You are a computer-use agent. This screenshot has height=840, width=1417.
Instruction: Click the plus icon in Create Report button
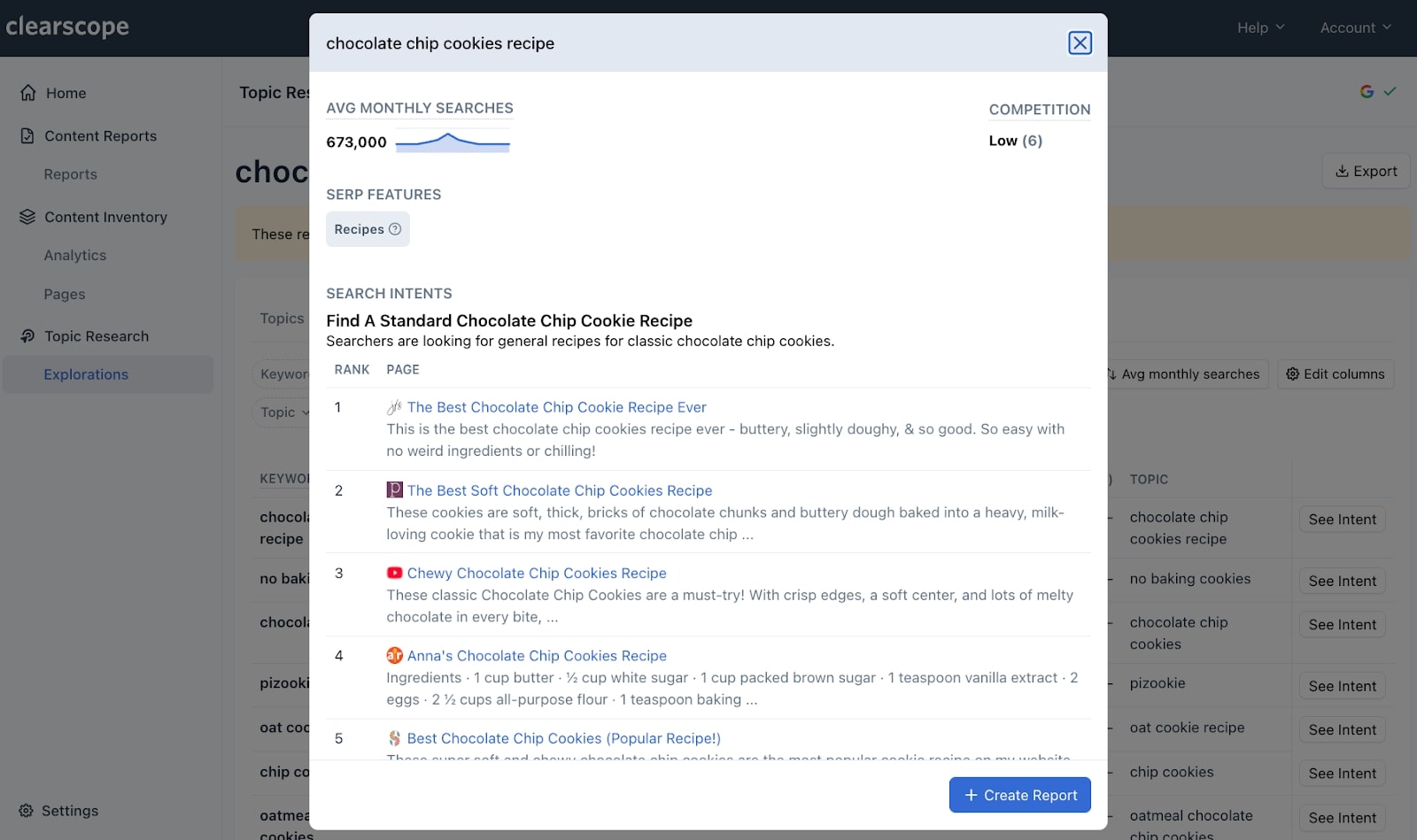[x=971, y=795]
